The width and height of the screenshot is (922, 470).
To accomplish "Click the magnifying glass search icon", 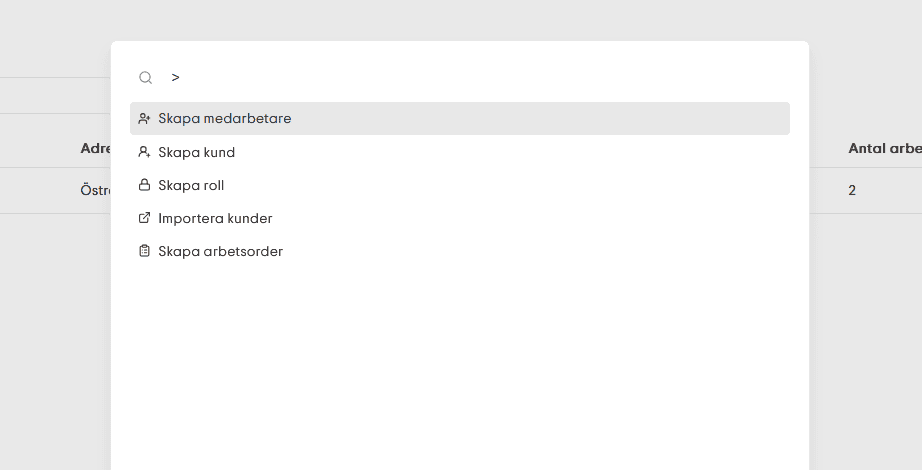I will pos(146,78).
